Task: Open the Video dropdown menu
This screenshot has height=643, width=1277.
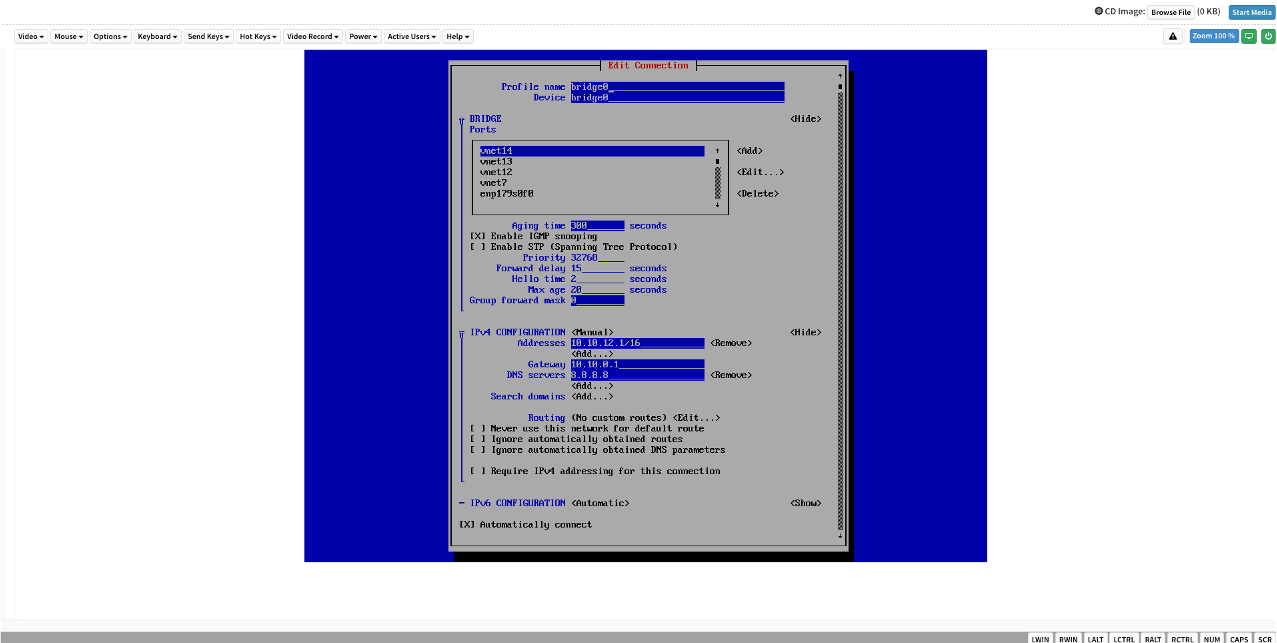Action: click(31, 36)
